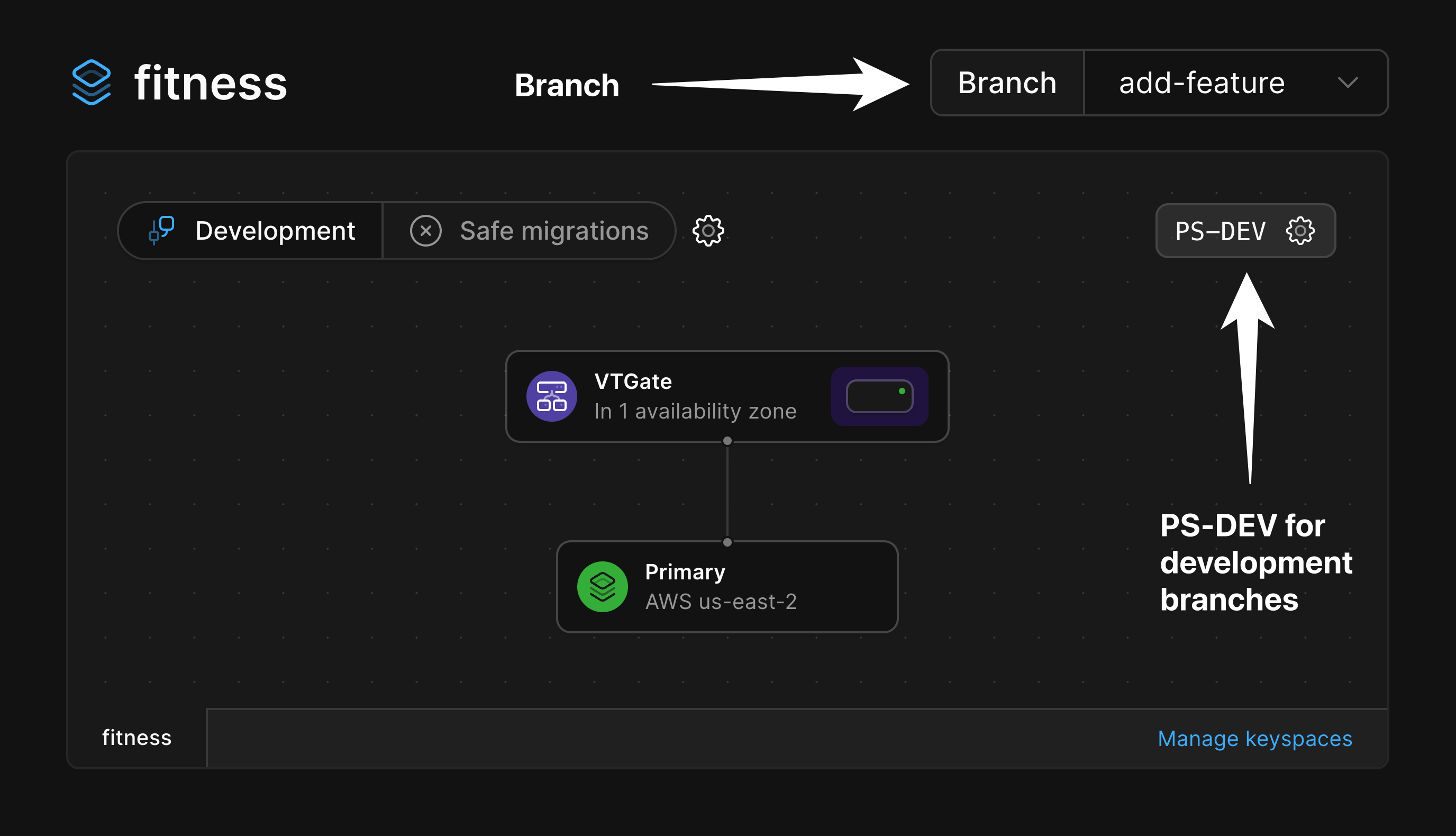1456x836 pixels.
Task: Dismiss Safe migrations using its X icon
Action: pyautogui.click(x=425, y=230)
